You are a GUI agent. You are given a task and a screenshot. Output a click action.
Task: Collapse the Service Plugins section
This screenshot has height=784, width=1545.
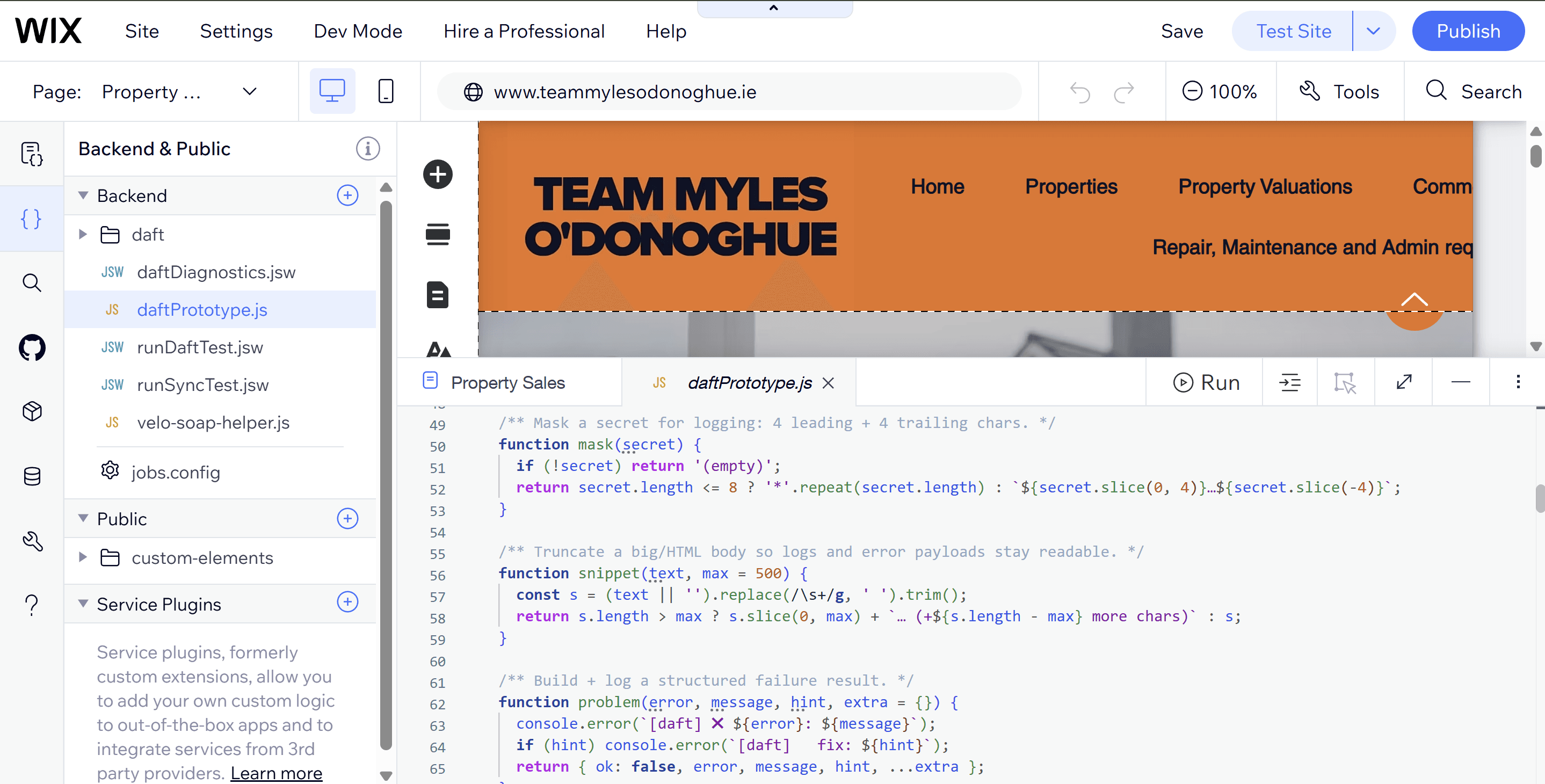point(83,604)
